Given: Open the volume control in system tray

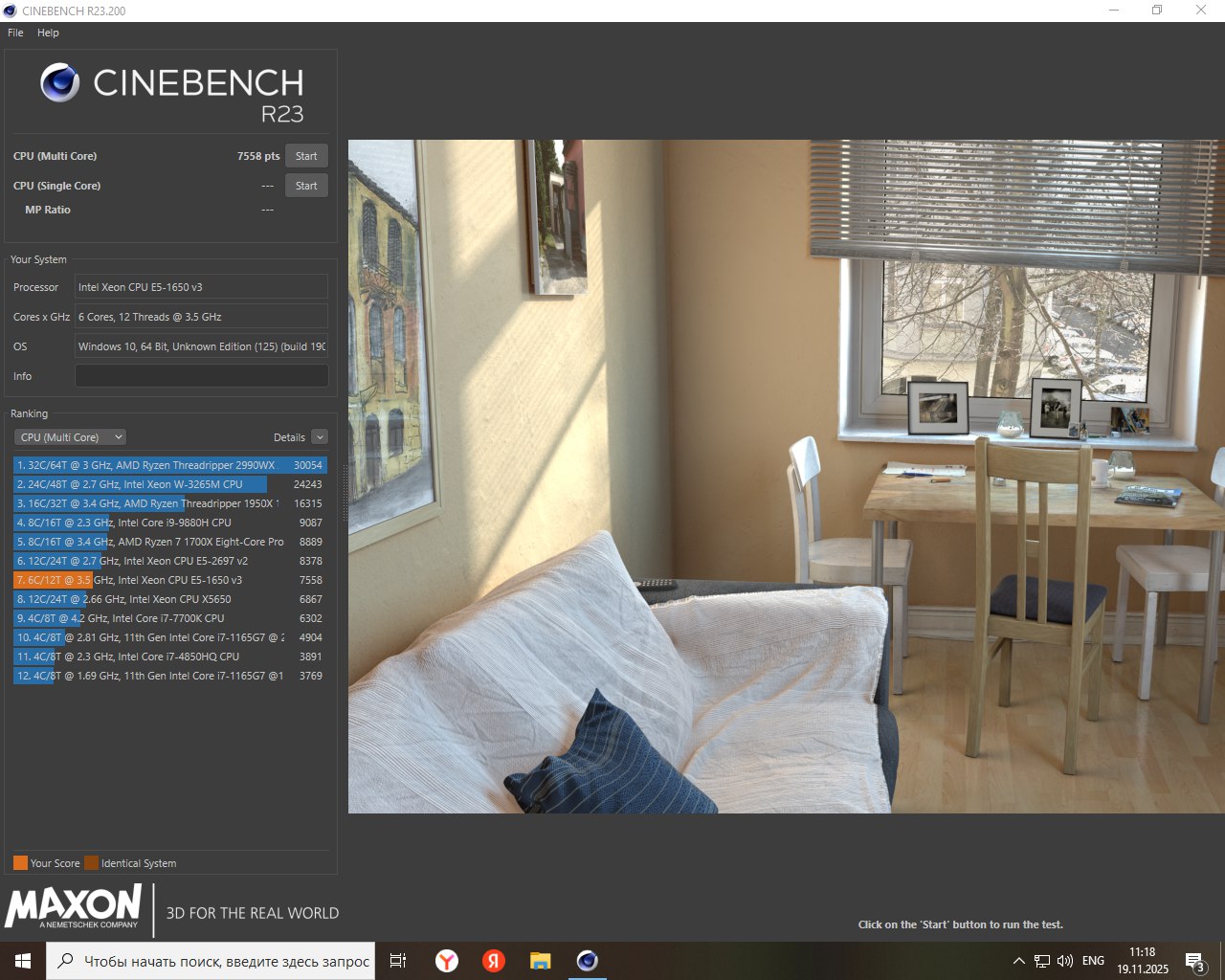Looking at the screenshot, I should (x=1065, y=961).
